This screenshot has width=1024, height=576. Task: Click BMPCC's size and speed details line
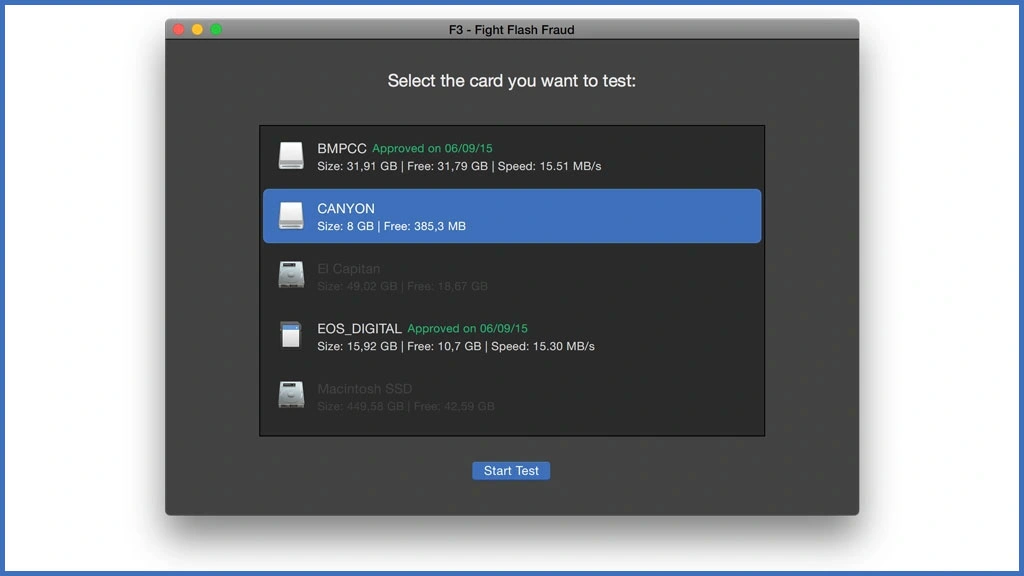click(x=459, y=166)
